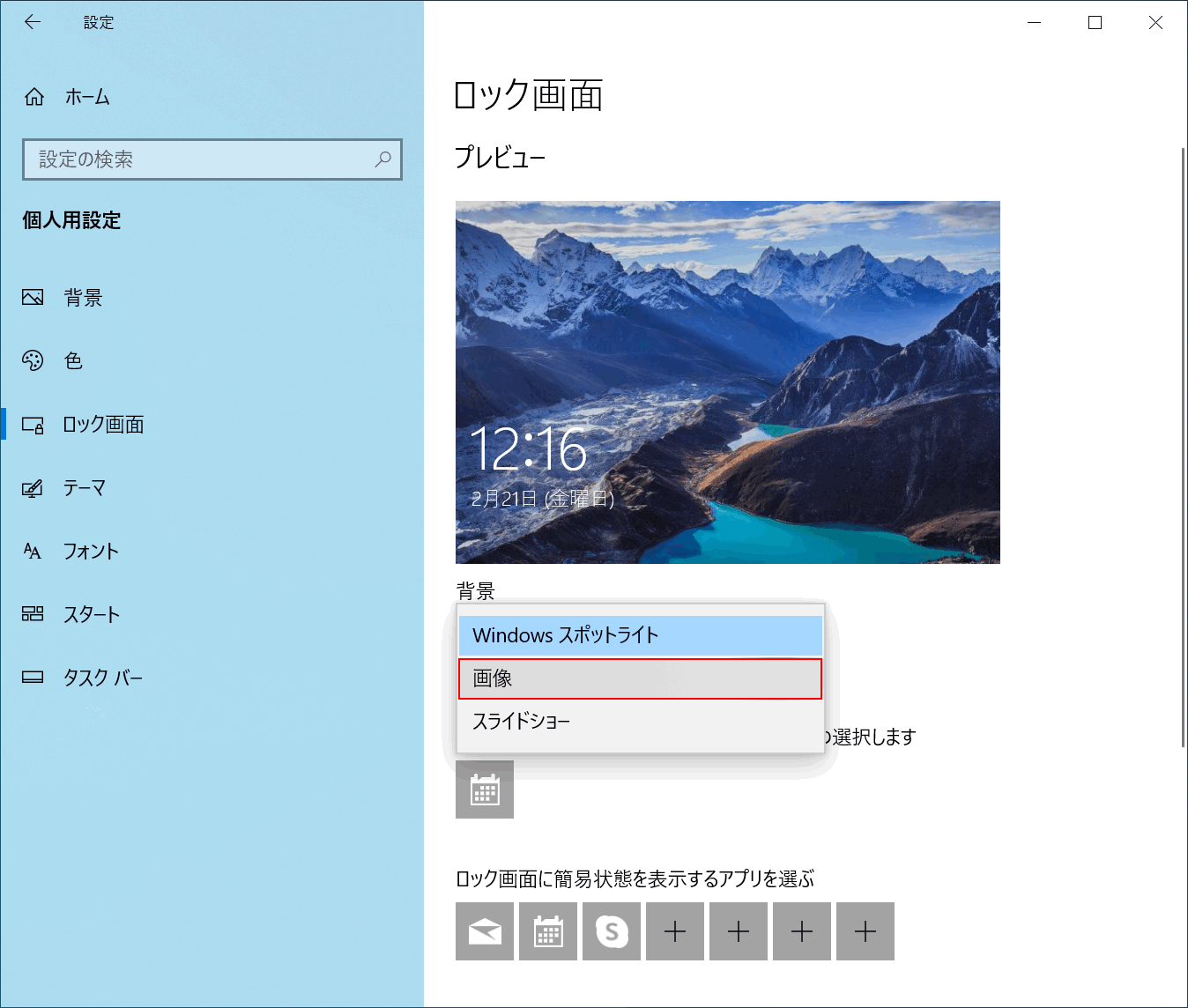Click the テーマ (Themes) sidebar icon
The height and width of the screenshot is (1008, 1188).
coord(32,488)
